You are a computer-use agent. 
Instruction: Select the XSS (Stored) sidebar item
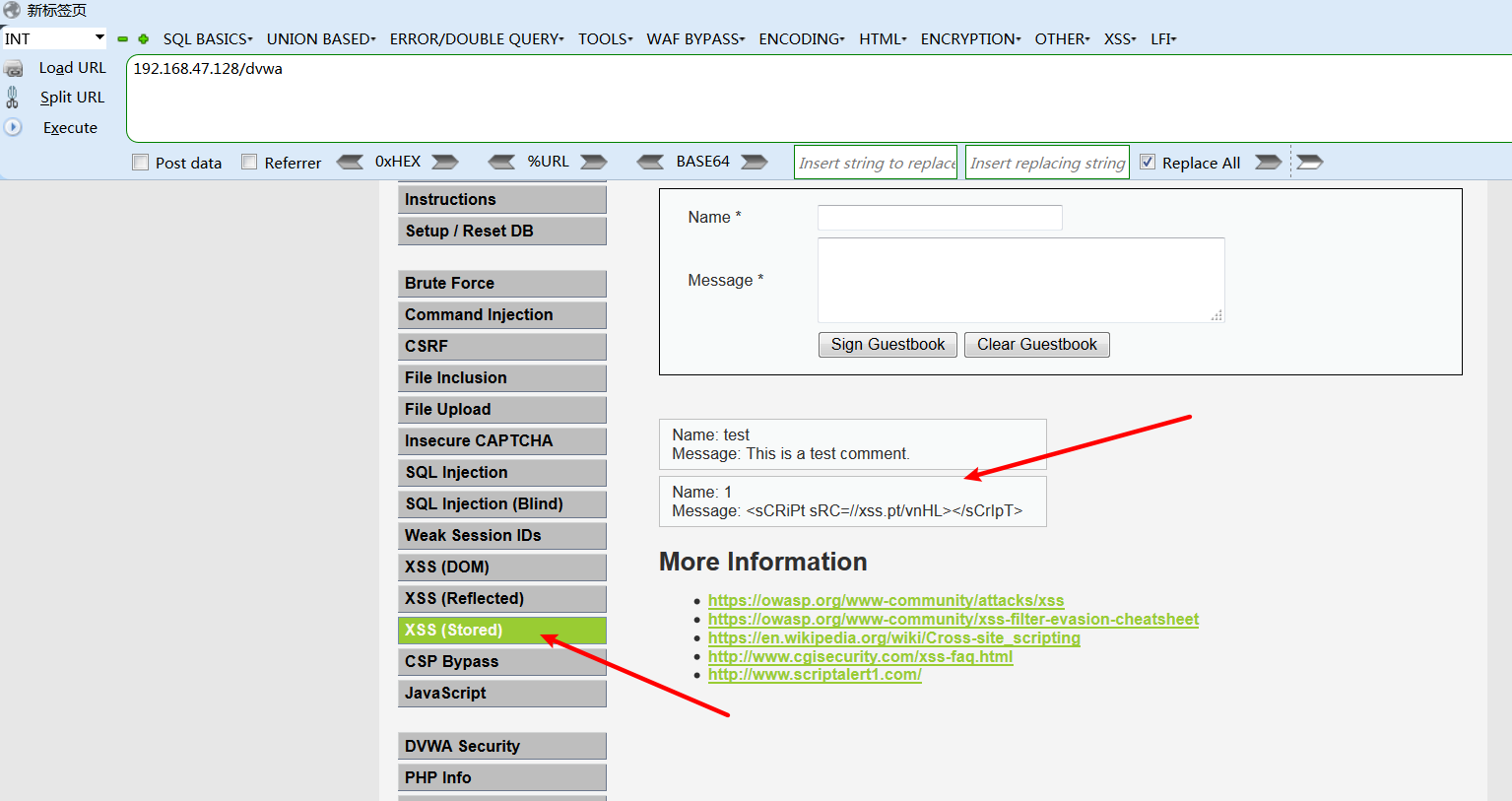[502, 630]
